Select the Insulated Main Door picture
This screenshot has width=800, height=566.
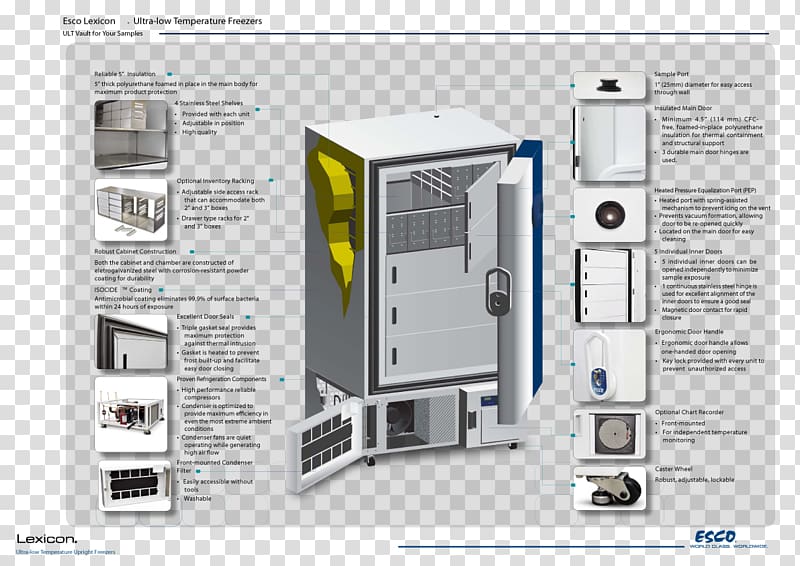tap(609, 143)
